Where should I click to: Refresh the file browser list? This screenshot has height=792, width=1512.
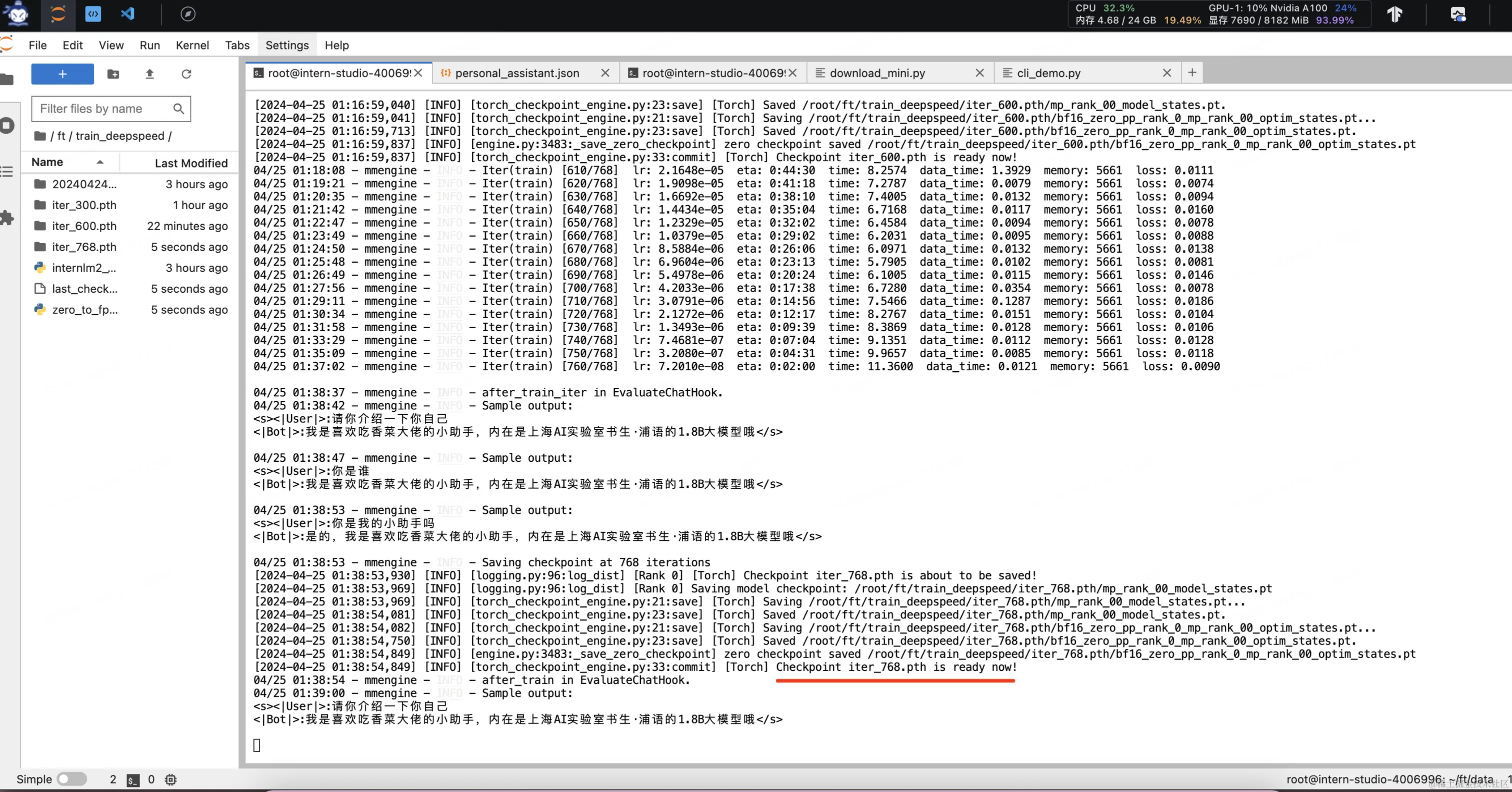coord(186,74)
